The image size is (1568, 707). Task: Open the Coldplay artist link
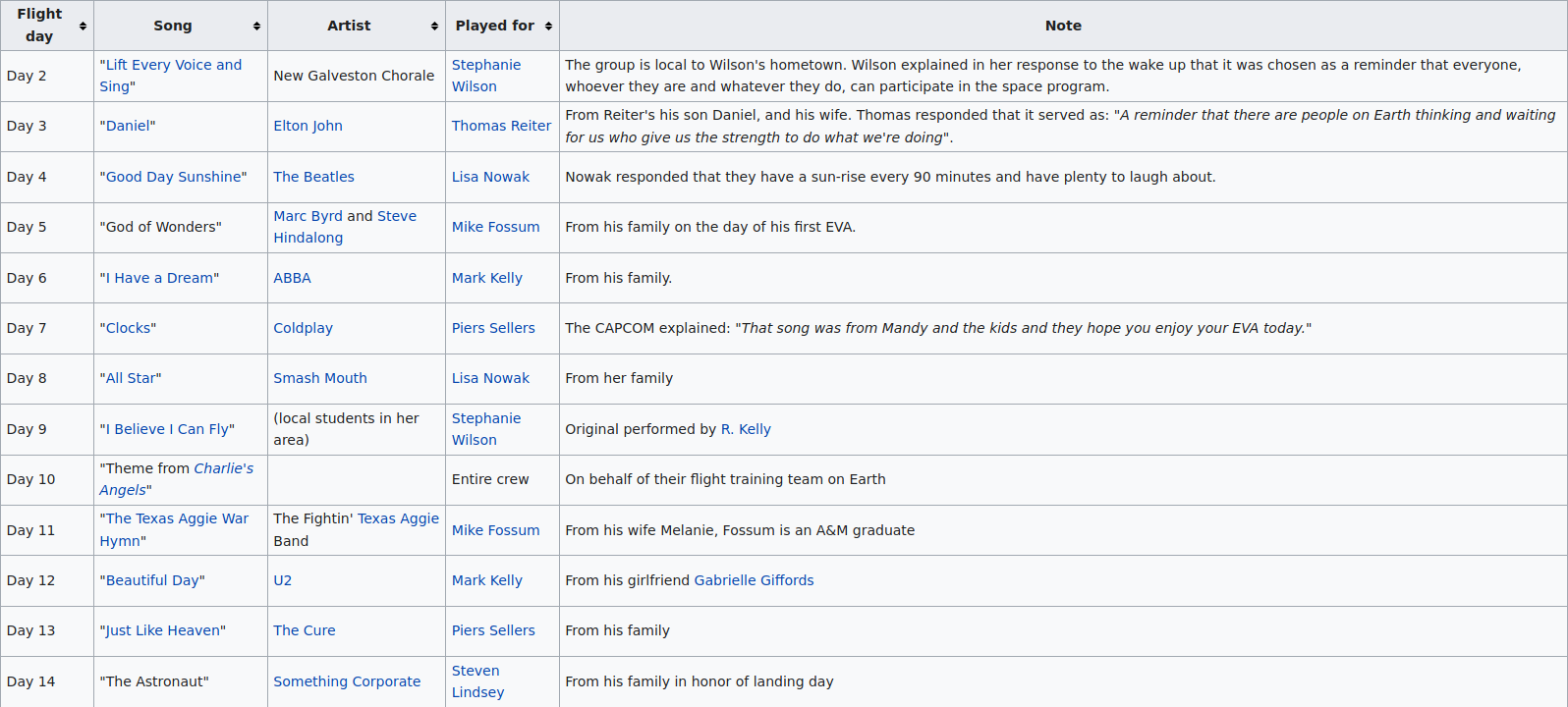point(303,328)
